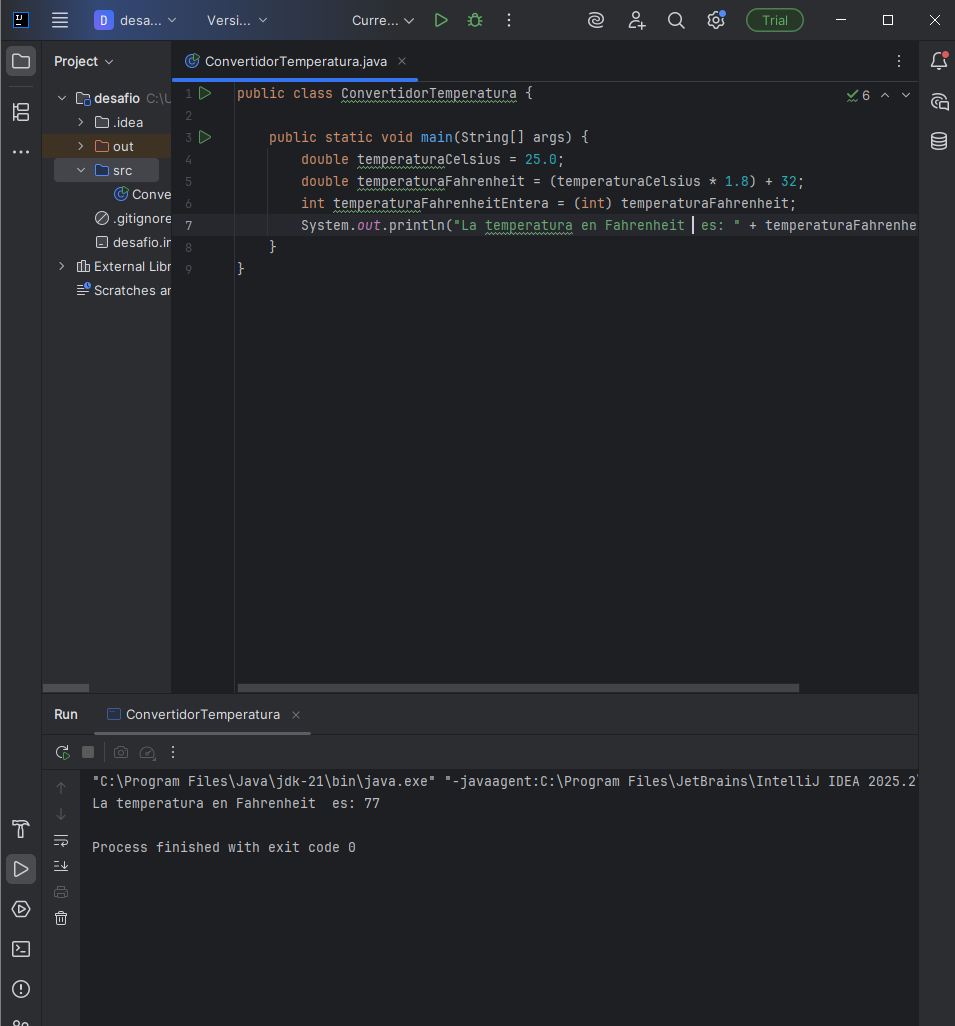Open the Problems tool window icon
This screenshot has width=955, height=1026.
(x=21, y=989)
